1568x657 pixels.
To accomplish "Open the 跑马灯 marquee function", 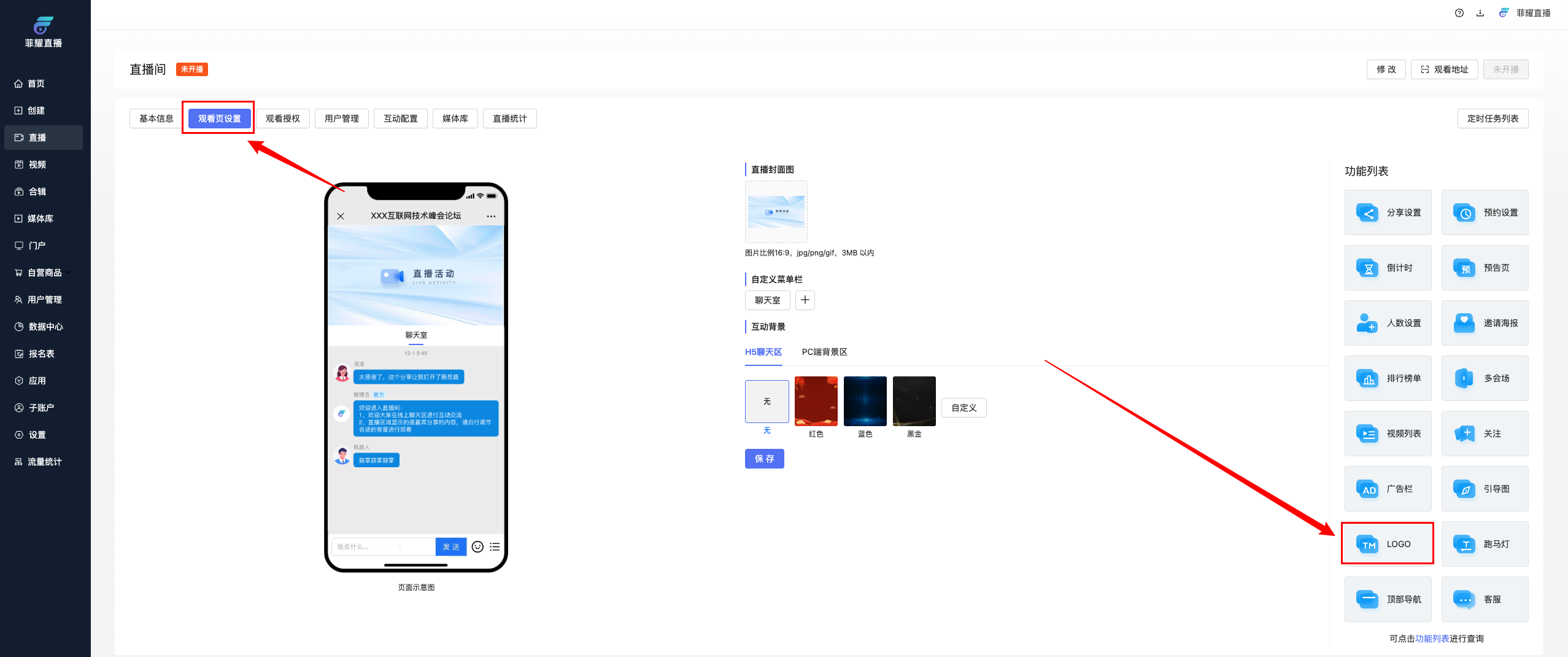I will coord(1485,544).
